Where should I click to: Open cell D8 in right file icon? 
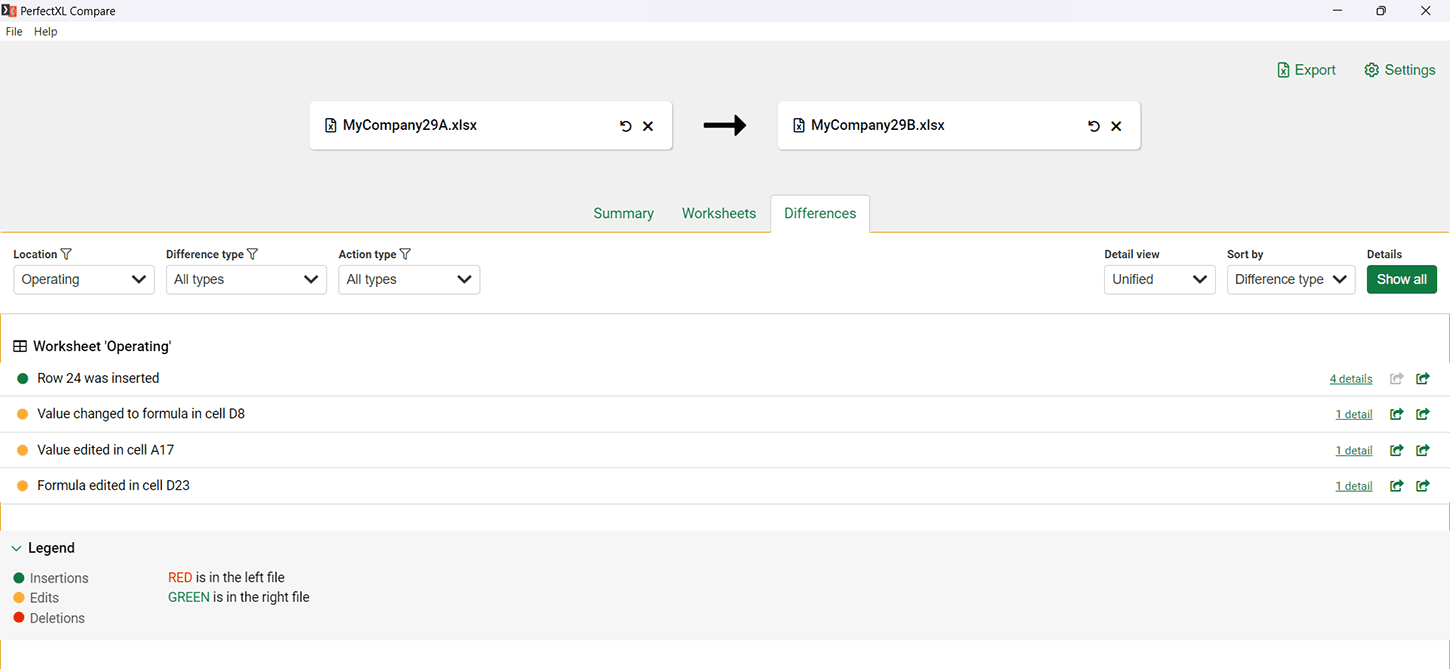(1423, 414)
